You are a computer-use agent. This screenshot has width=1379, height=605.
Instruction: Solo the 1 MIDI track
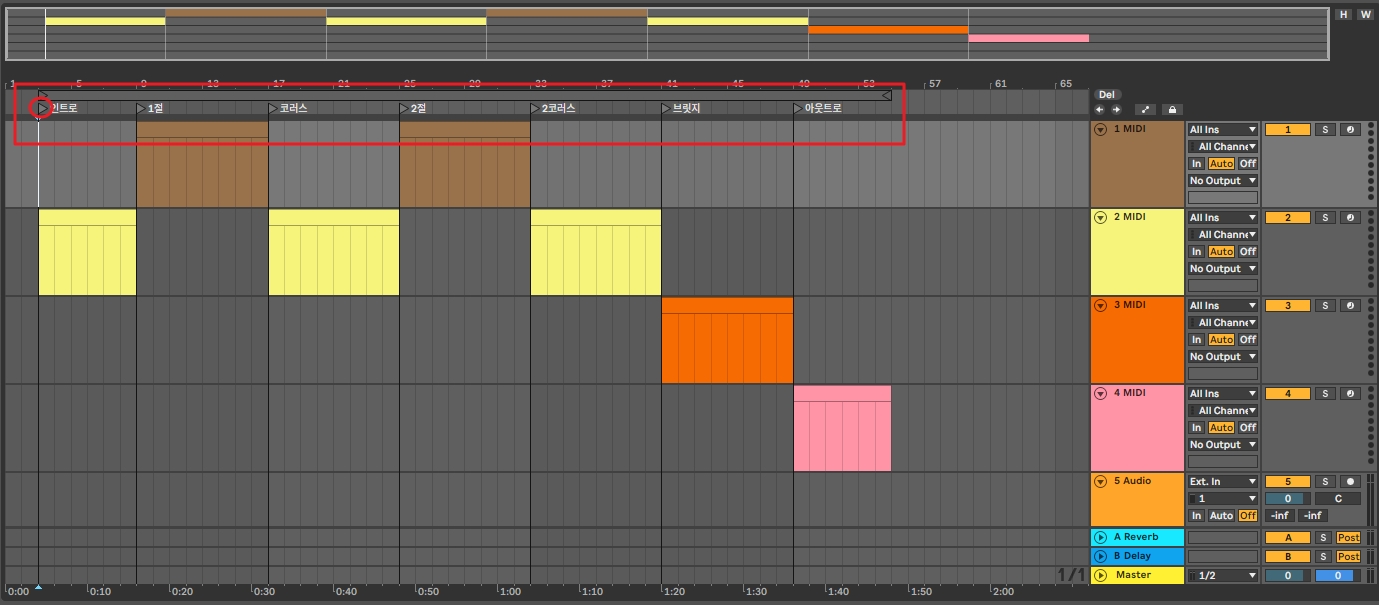point(1324,130)
